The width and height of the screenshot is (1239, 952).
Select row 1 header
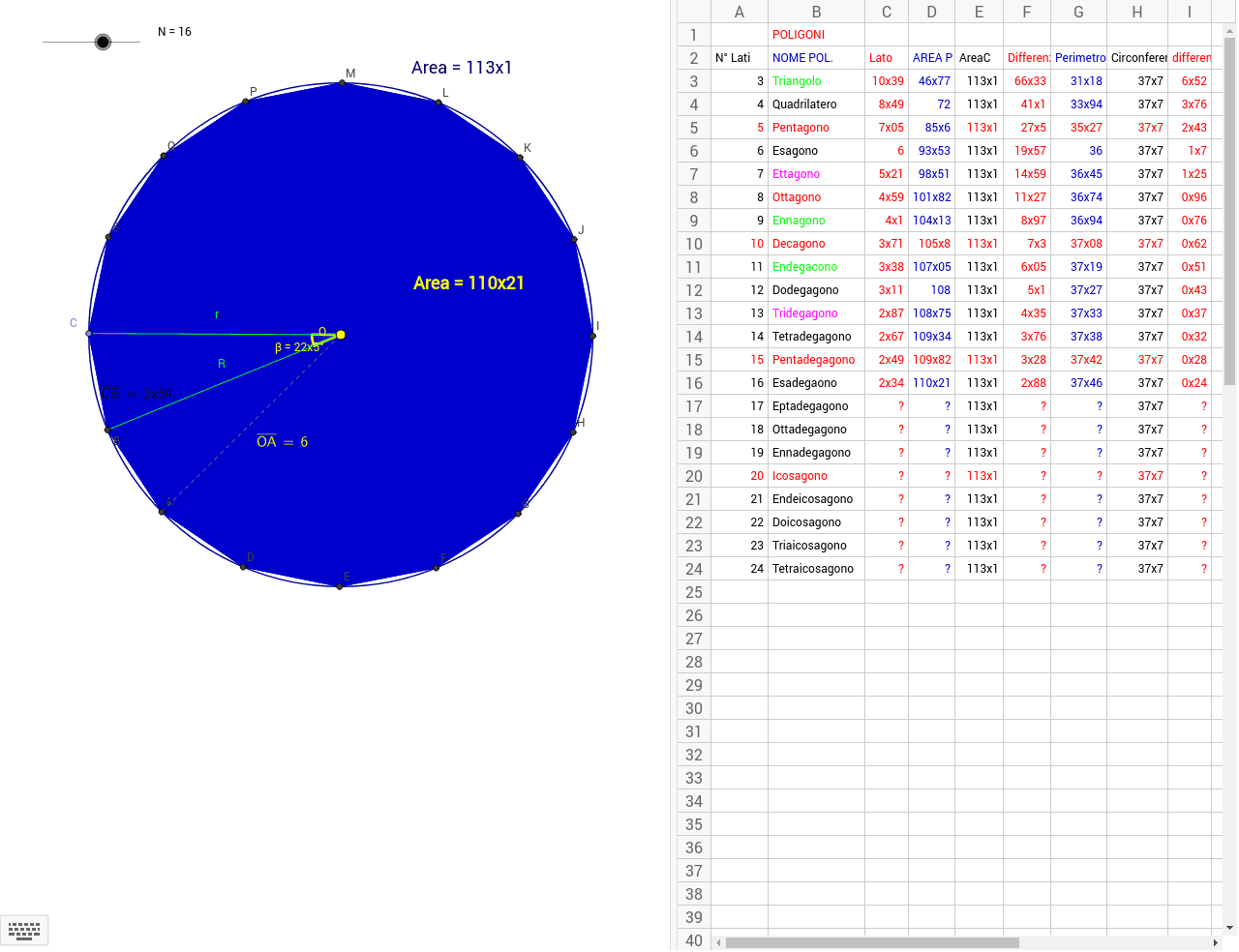click(x=694, y=35)
